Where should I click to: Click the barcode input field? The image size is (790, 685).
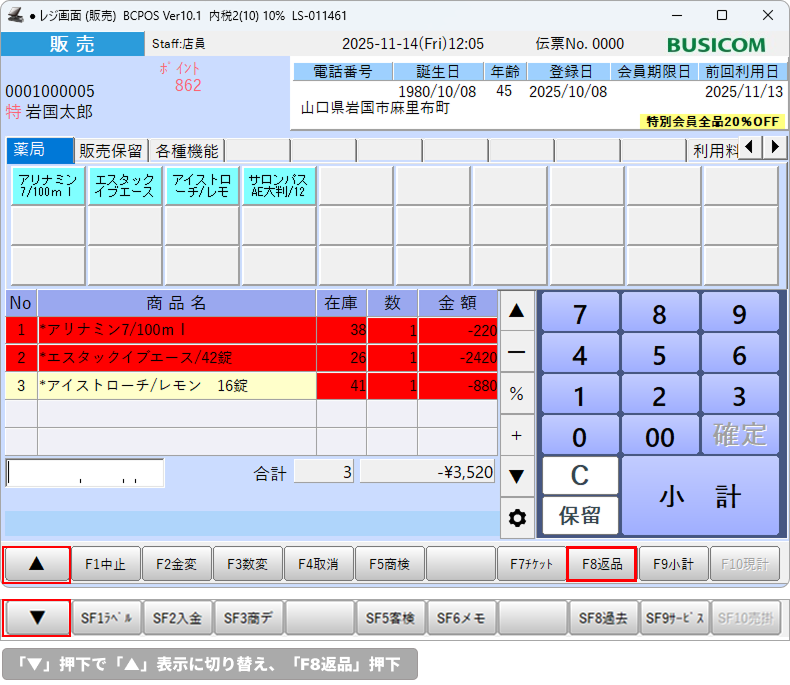[85, 473]
